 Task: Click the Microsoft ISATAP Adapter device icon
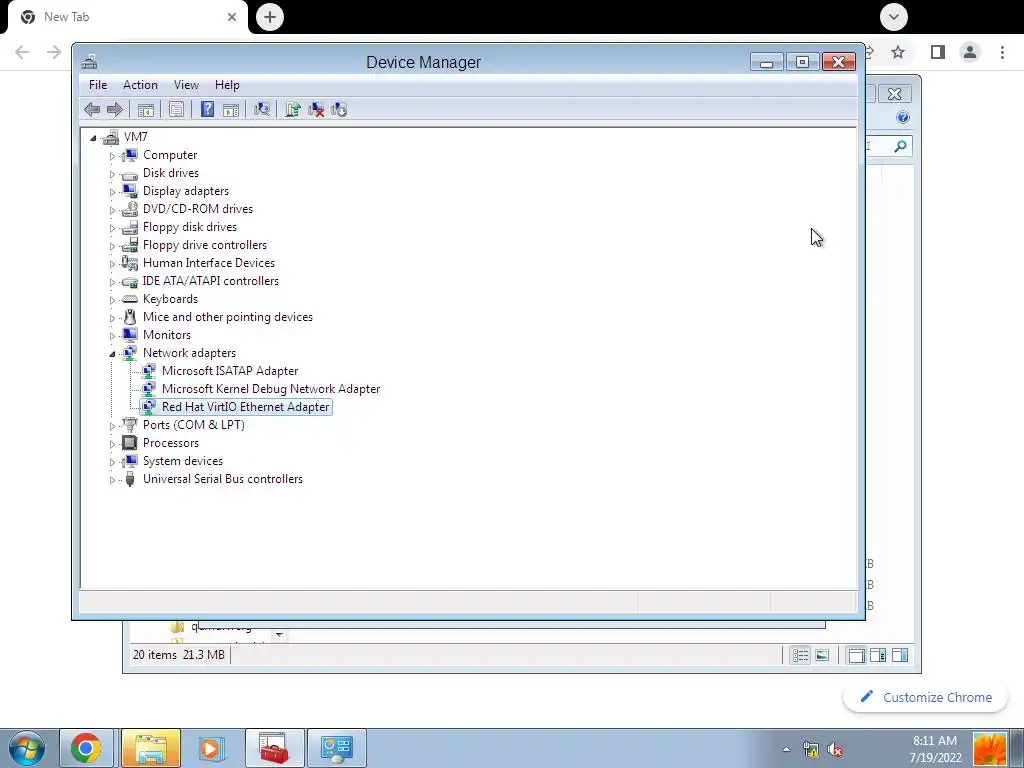149,371
